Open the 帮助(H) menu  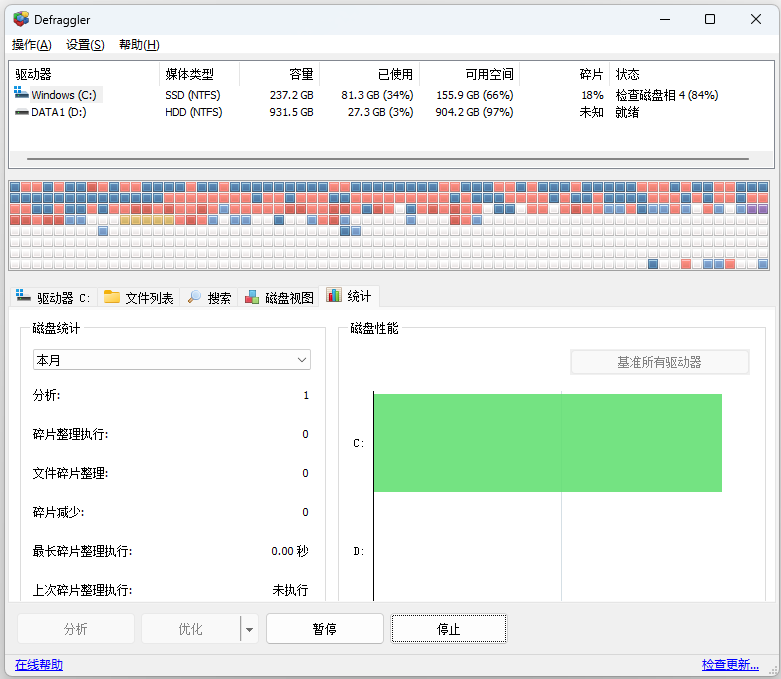[139, 45]
